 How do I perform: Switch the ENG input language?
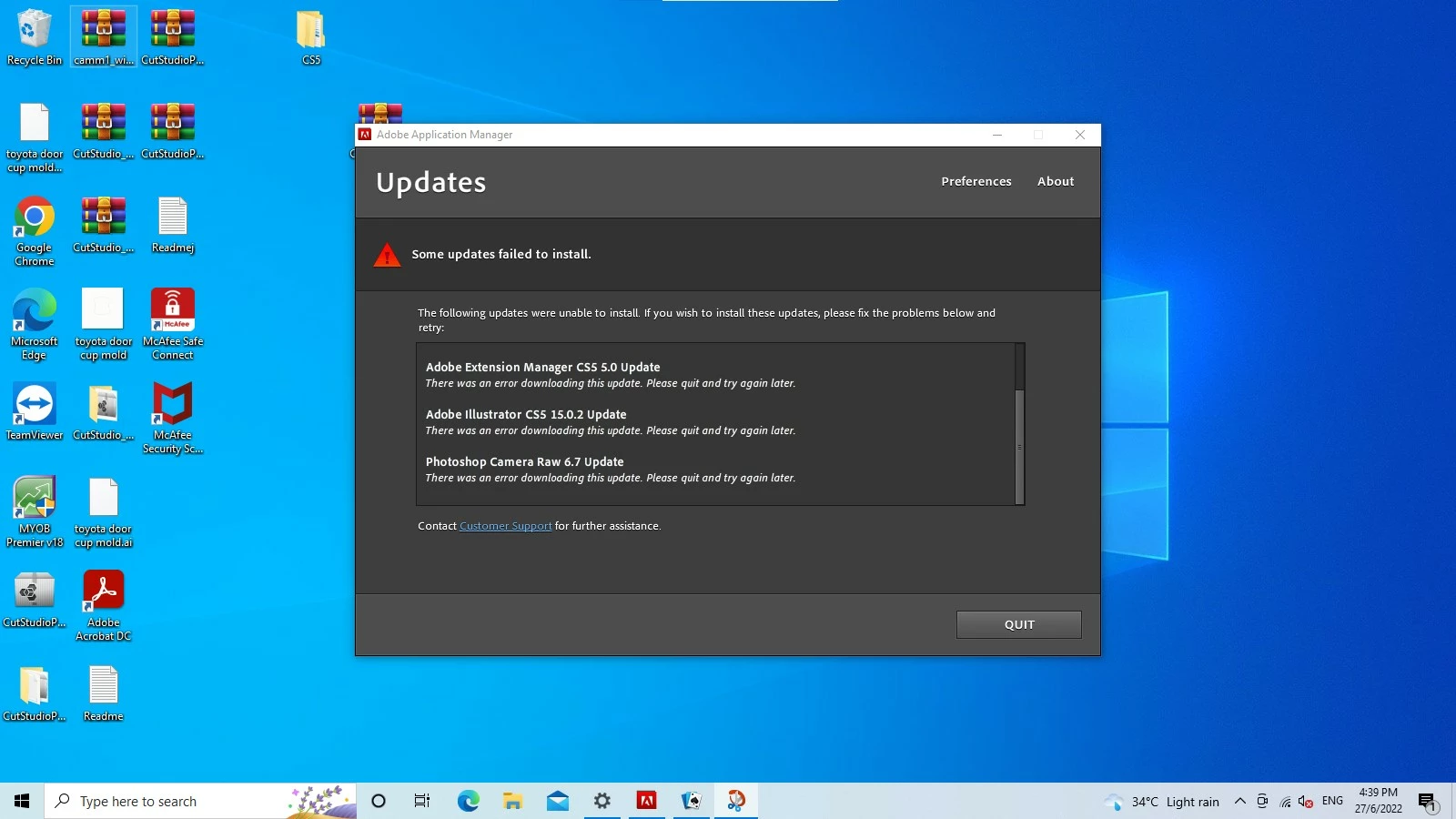[x=1332, y=801]
